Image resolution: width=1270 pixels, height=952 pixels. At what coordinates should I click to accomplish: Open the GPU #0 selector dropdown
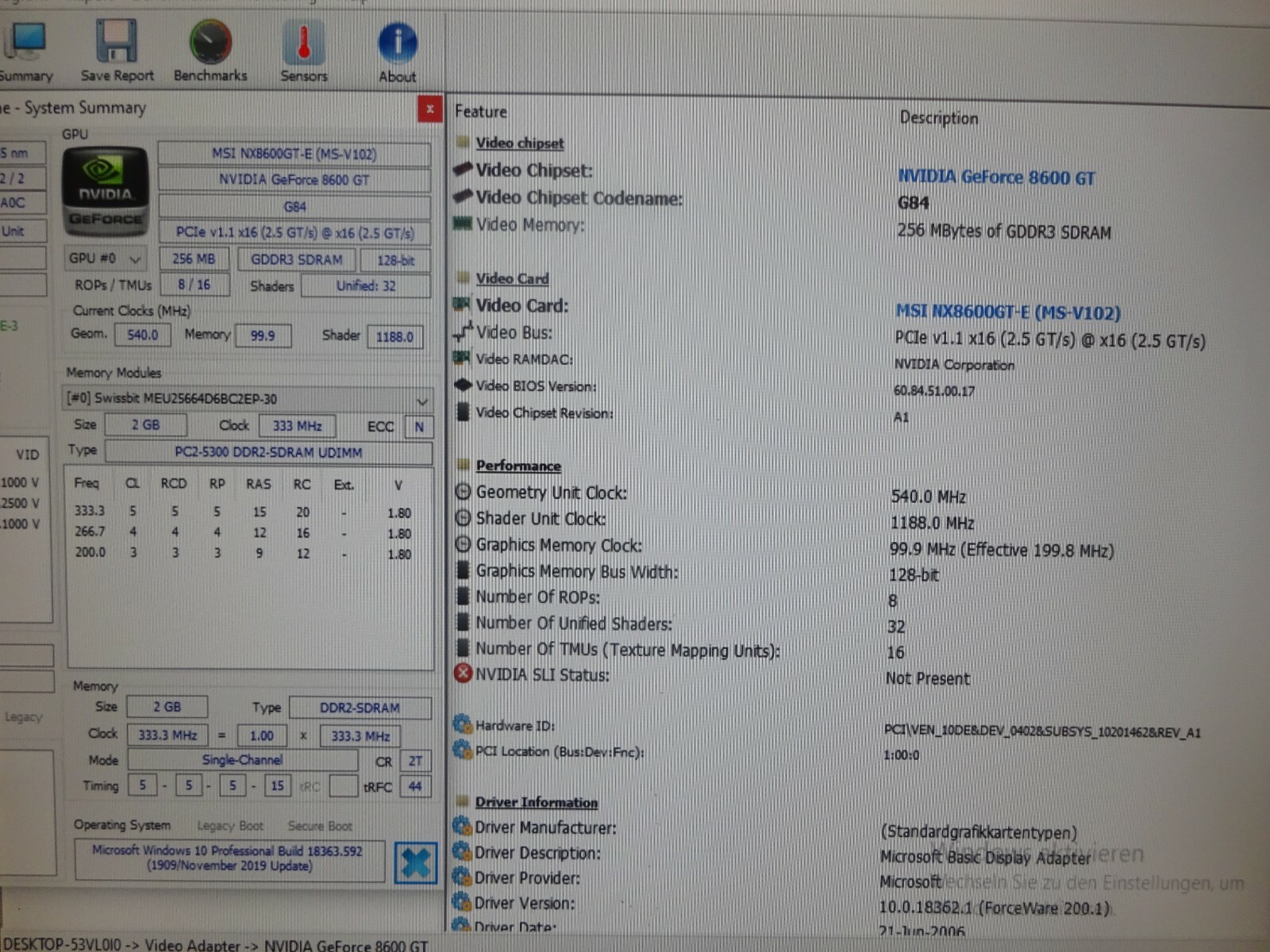click(x=105, y=259)
